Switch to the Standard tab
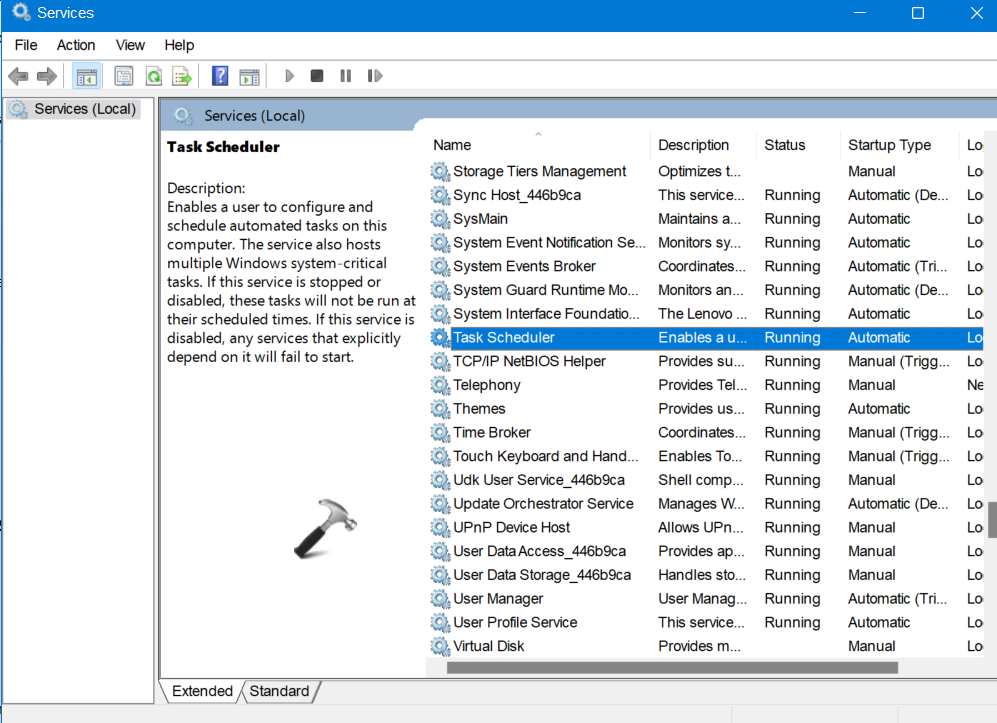The width and height of the screenshot is (997, 723). coord(279,691)
